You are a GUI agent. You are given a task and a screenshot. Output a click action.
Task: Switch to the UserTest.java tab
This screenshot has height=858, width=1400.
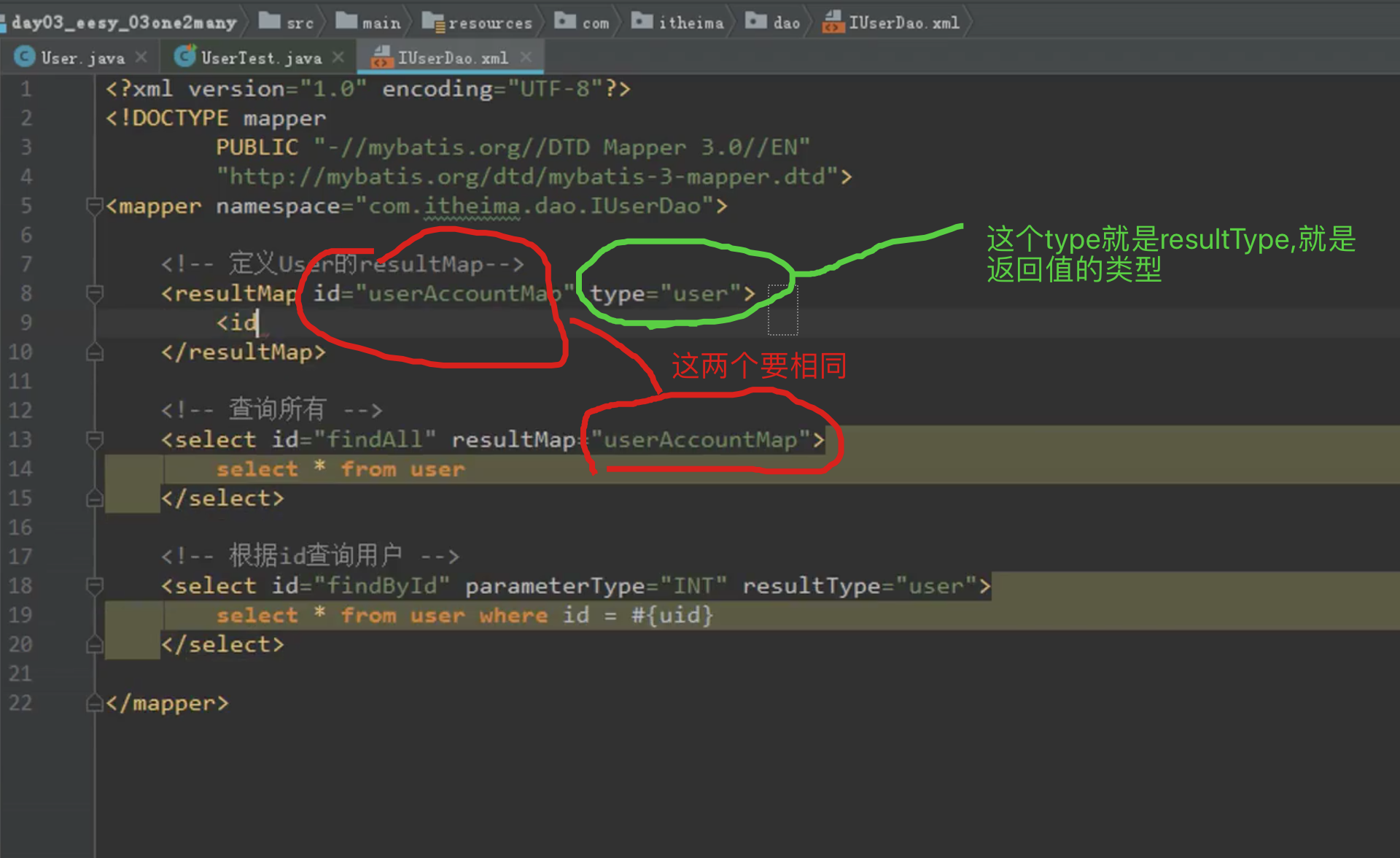click(261, 58)
